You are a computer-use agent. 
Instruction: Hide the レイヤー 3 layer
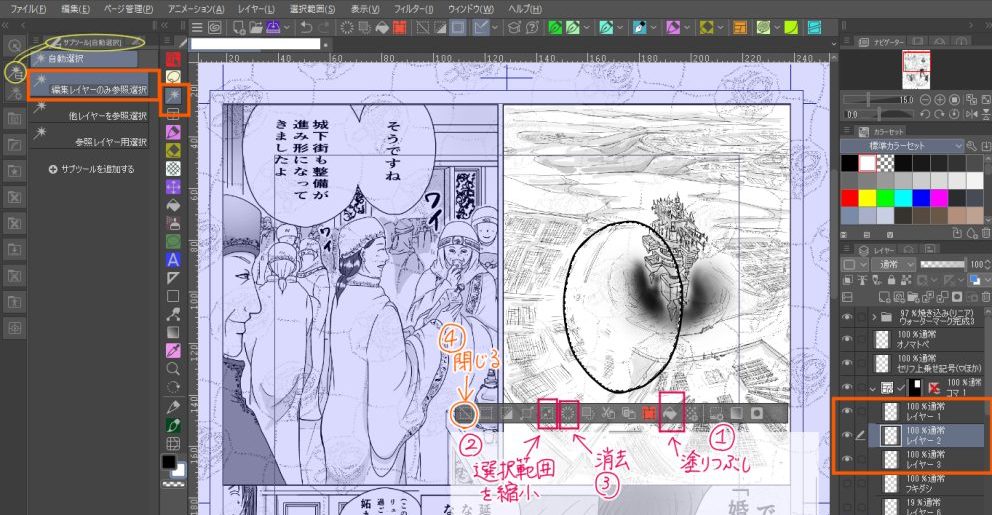point(847,459)
